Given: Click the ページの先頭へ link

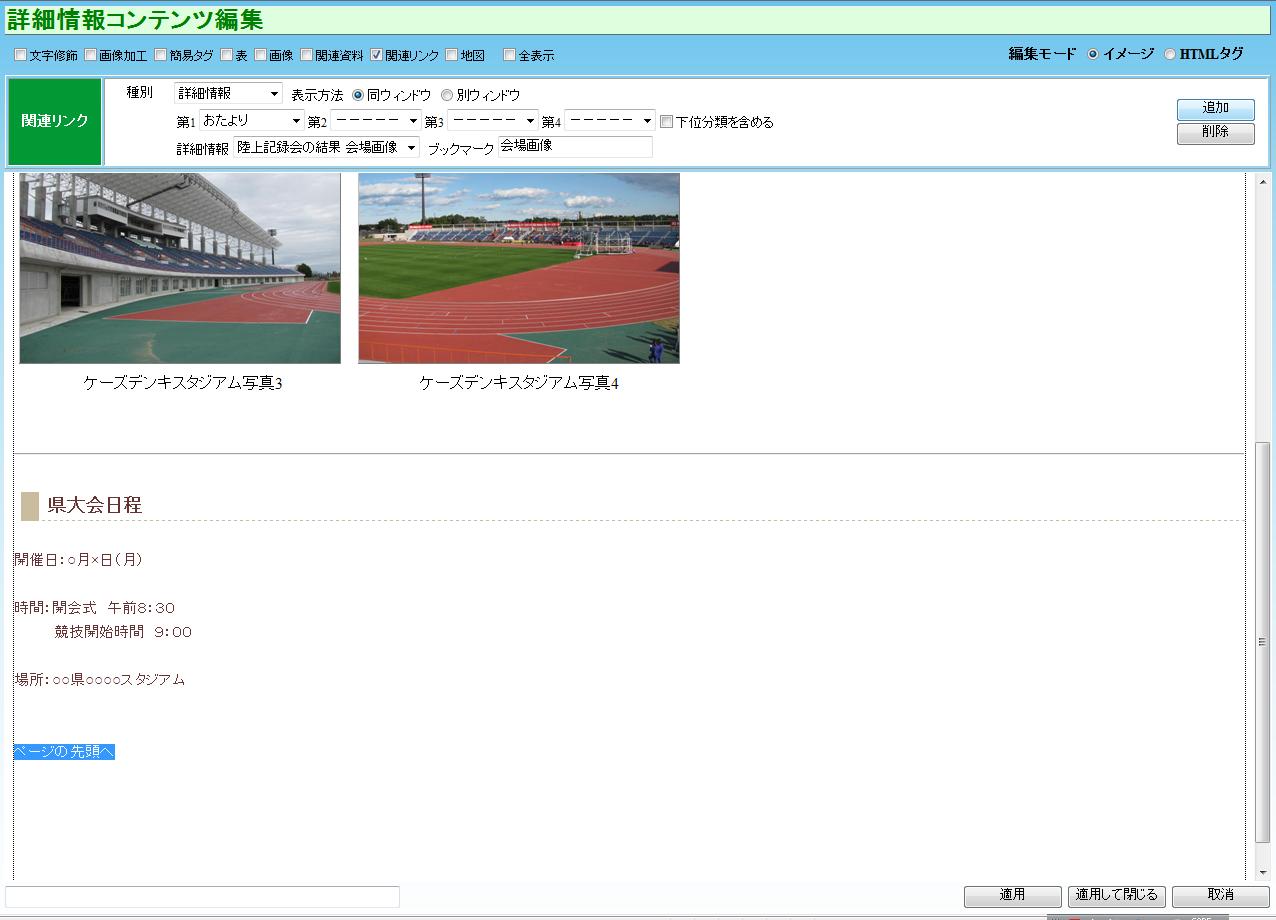Looking at the screenshot, I should (x=64, y=752).
